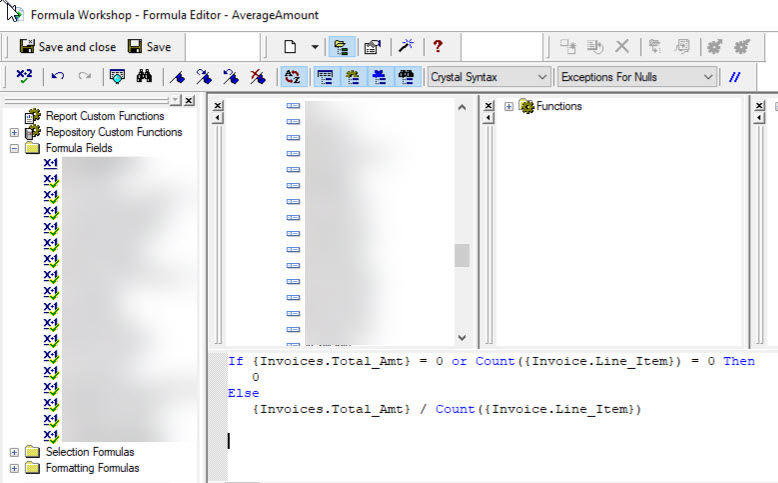
Task: Toggle the Show Operator Tree button
Action: point(380,77)
